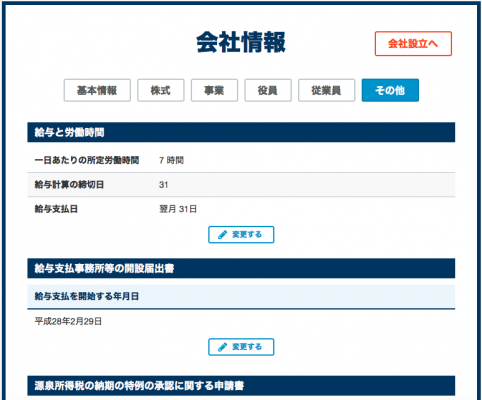Click the 一日あたりの所定労働時間 row

pos(241,160)
